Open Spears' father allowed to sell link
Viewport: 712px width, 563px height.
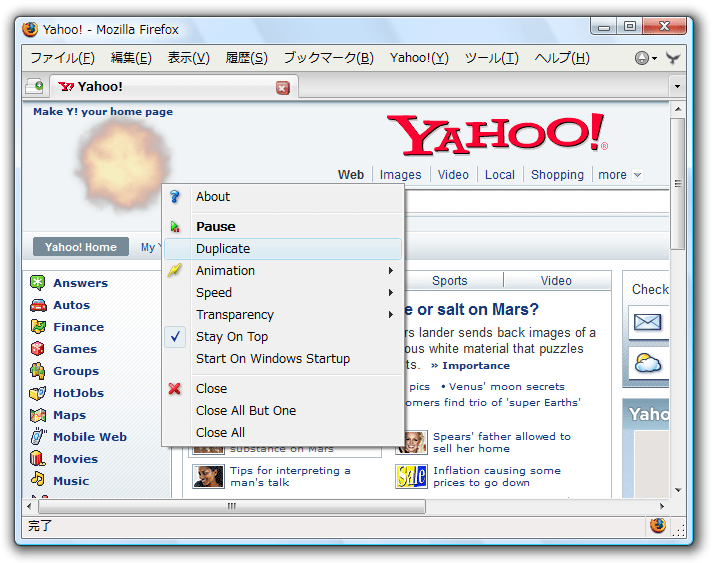point(501,442)
